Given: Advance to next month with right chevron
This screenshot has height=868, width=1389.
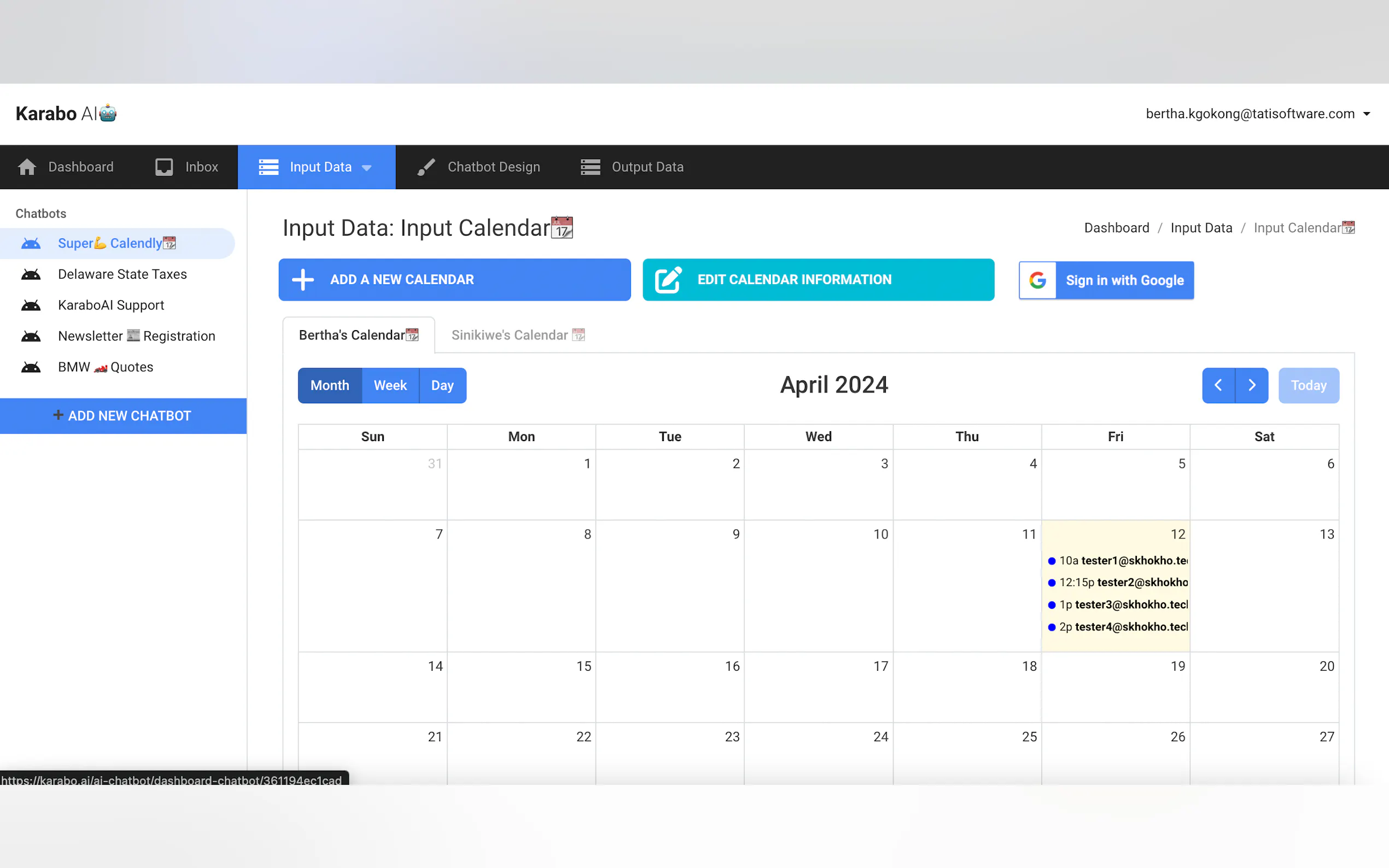Looking at the screenshot, I should (x=1252, y=385).
